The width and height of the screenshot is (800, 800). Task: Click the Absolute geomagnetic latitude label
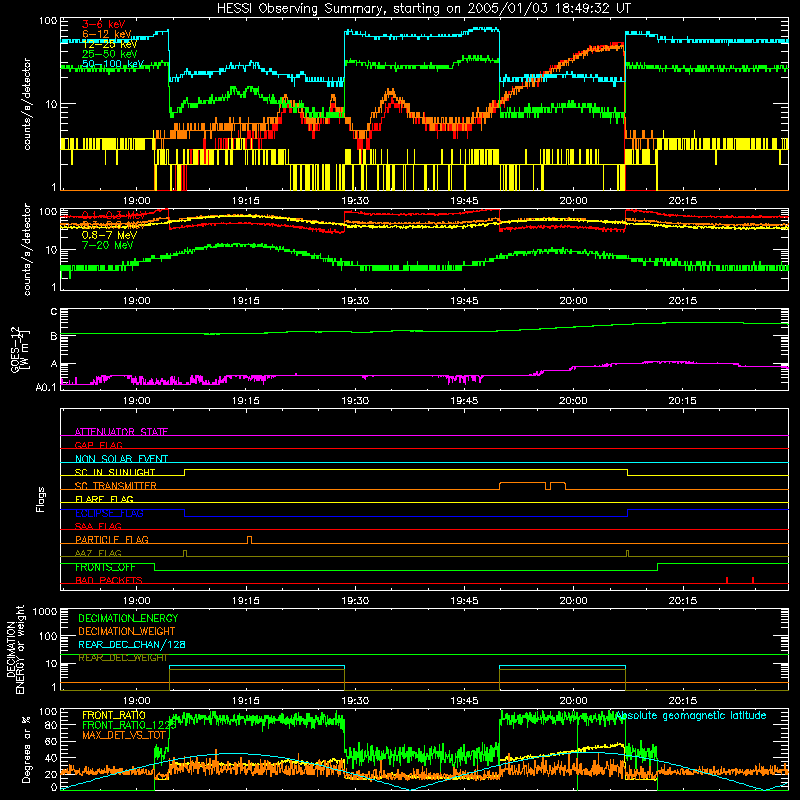[691, 715]
